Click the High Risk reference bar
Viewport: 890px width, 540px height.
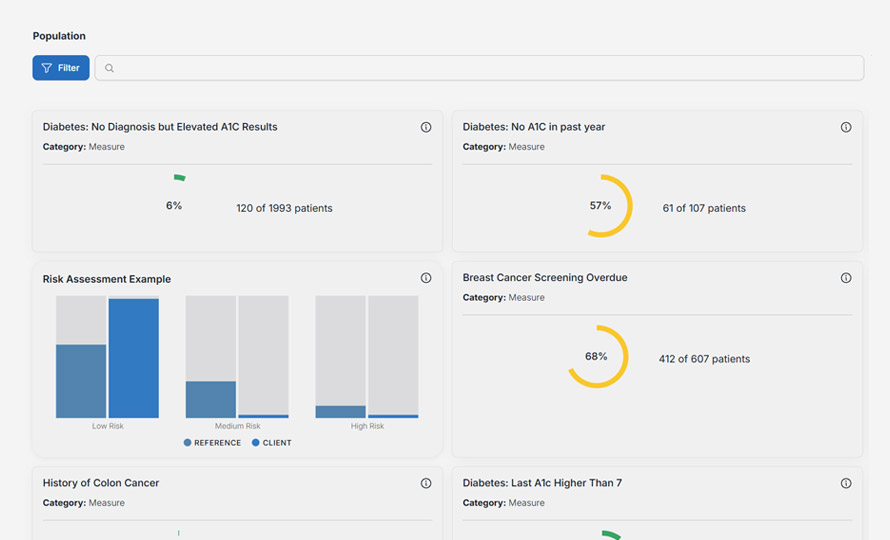341,411
